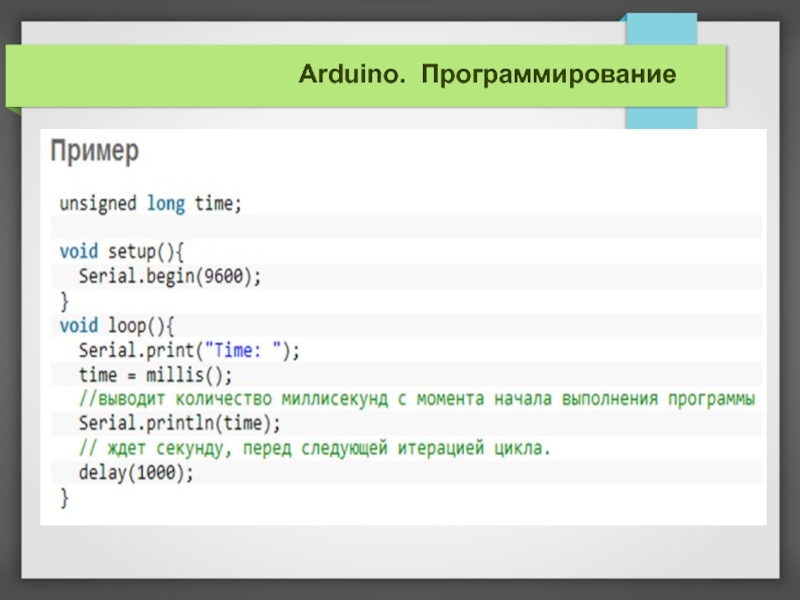Viewport: 800px width, 600px height.
Task: Click the "Пример" heading
Action: (x=95, y=153)
